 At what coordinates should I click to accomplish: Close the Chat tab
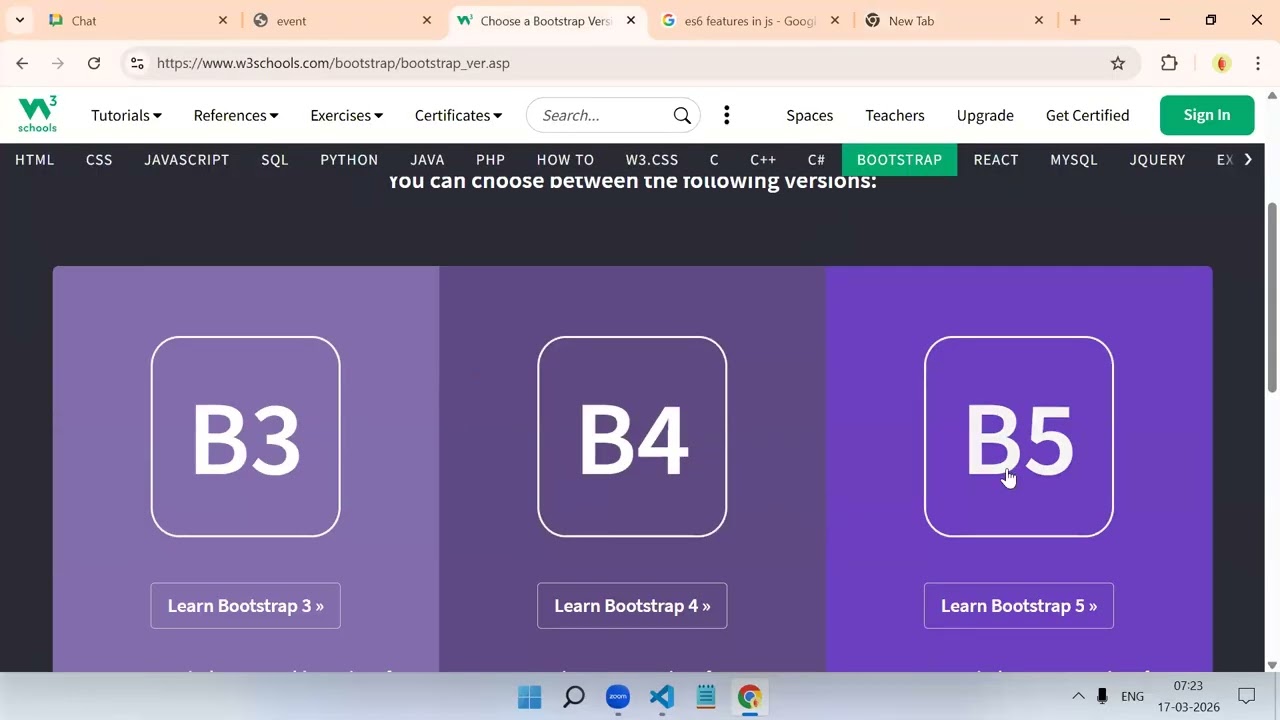tap(223, 20)
